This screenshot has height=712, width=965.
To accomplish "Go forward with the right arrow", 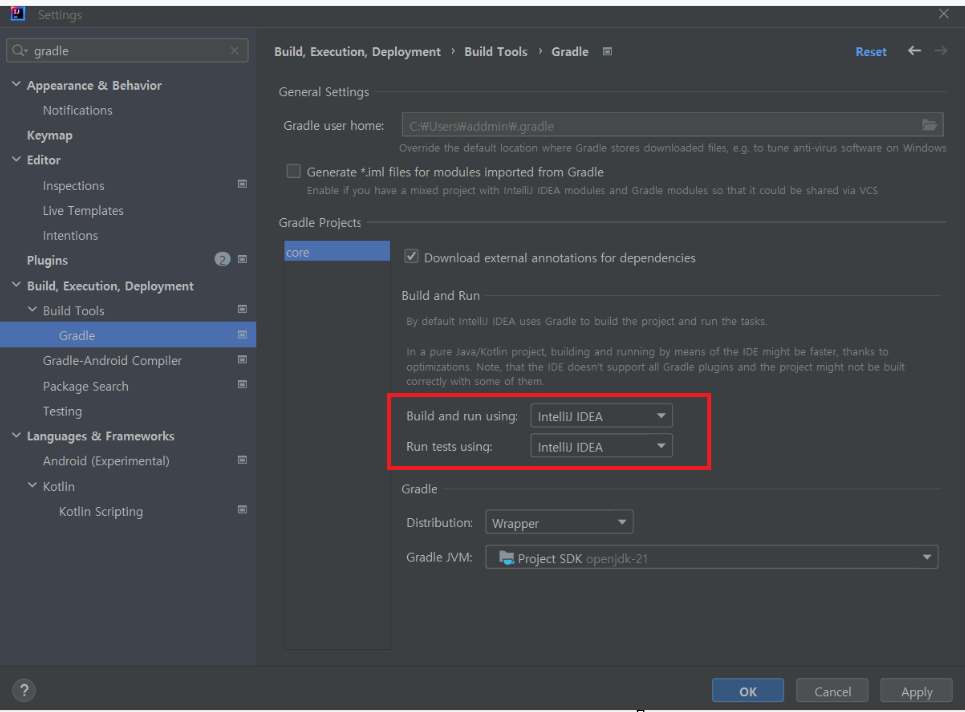I will coord(941,51).
